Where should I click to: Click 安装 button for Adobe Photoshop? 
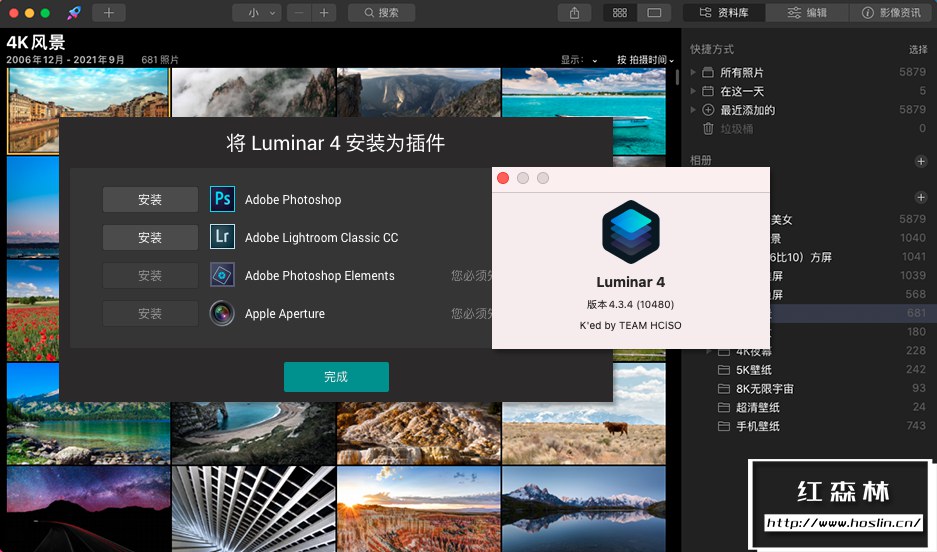[150, 200]
